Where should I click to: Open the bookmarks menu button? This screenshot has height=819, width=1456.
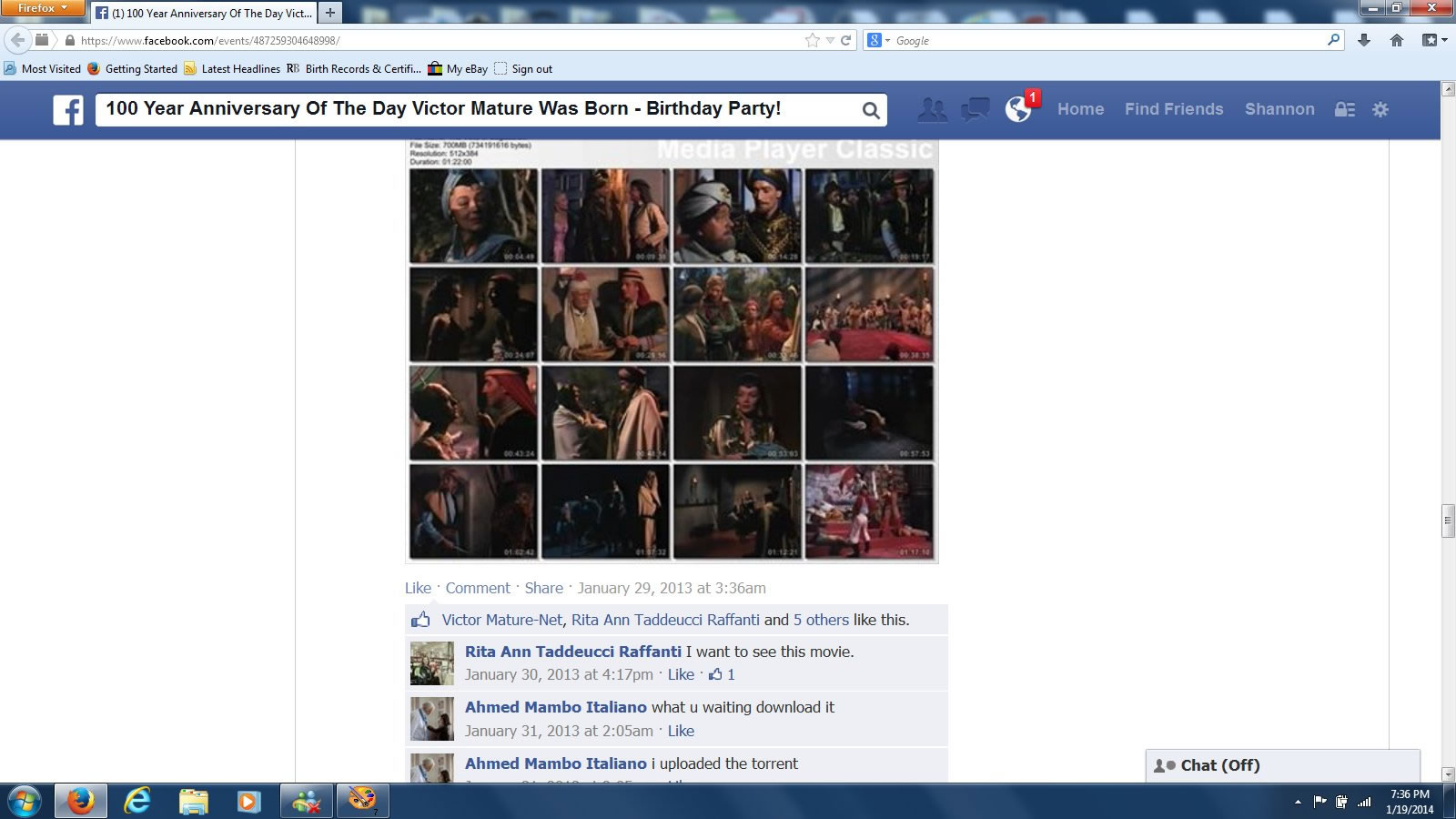point(1433,40)
